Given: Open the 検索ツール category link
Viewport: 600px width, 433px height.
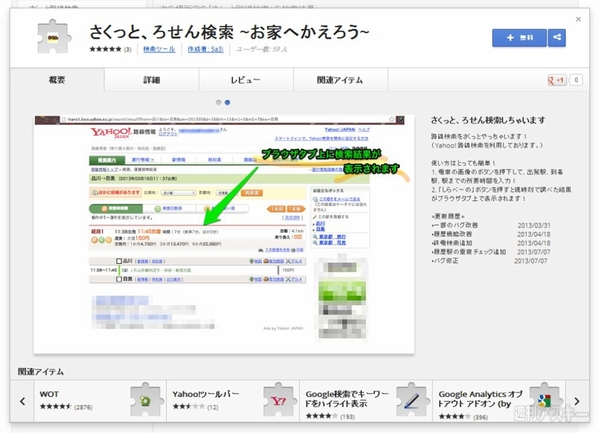Looking at the screenshot, I should [159, 49].
